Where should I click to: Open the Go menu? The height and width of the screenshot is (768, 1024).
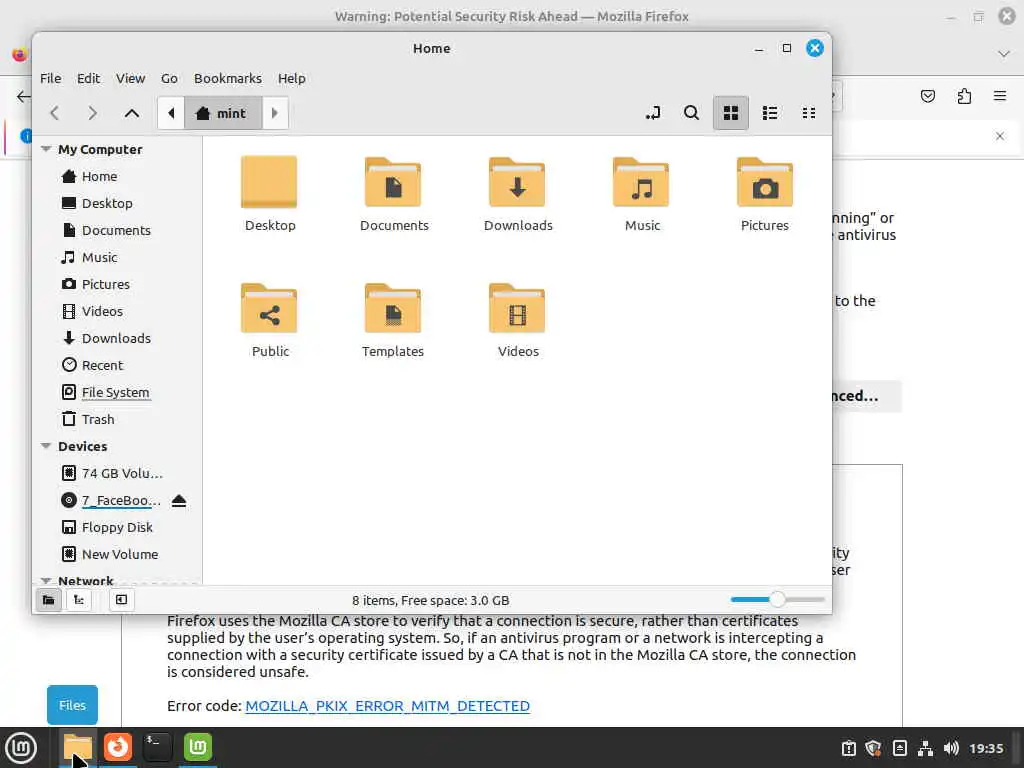[169, 78]
